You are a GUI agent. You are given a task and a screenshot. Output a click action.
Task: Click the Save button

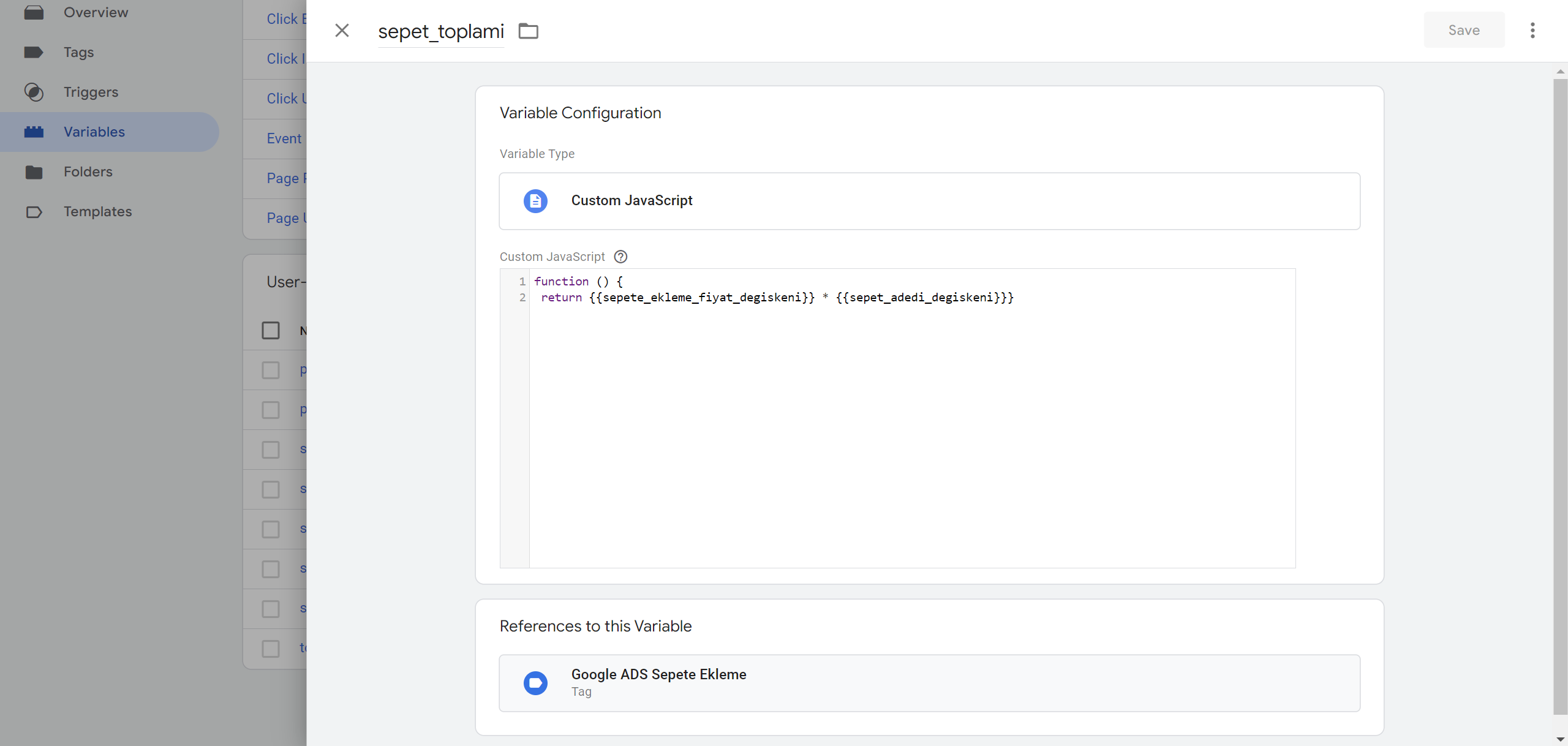click(x=1464, y=30)
